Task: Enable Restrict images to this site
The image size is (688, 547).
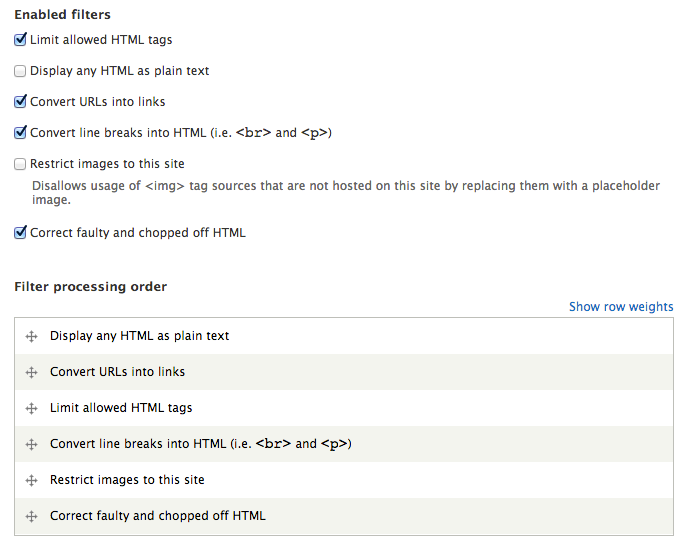Action: click(x=20, y=164)
